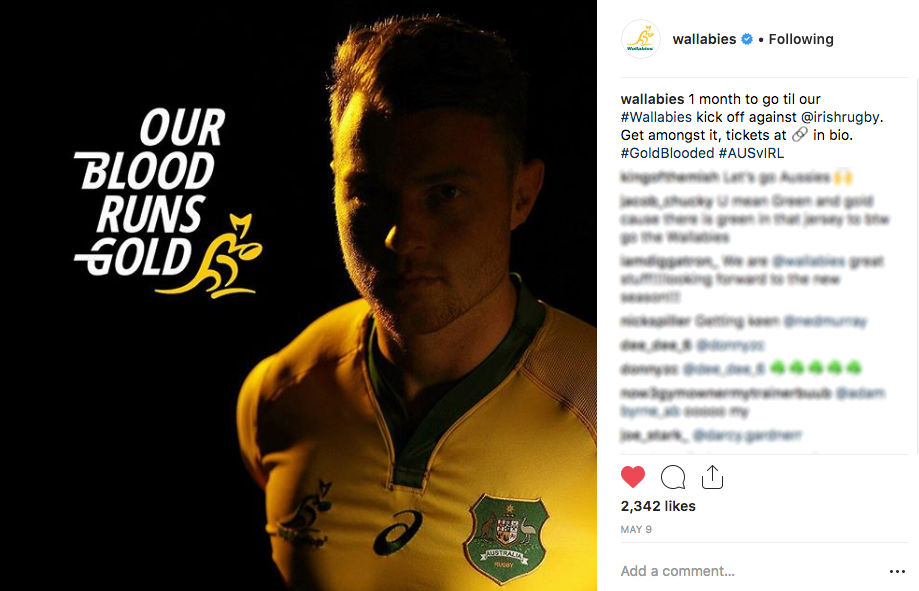The width and height of the screenshot is (919, 591).
Task: Click the #AUSvIRL hashtag
Action: tap(751, 153)
